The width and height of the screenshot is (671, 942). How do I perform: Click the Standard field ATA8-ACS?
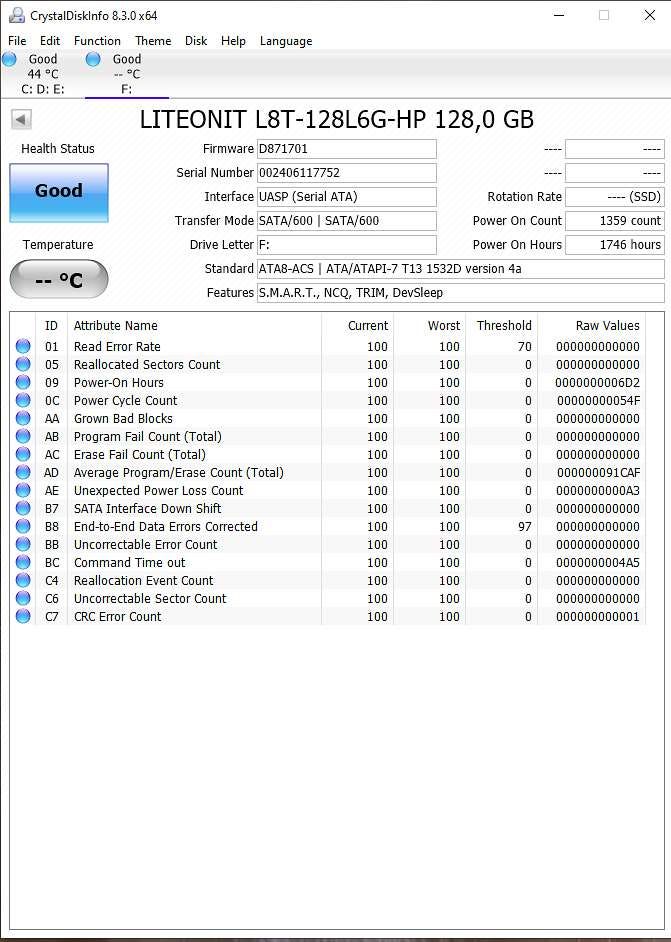click(x=461, y=269)
